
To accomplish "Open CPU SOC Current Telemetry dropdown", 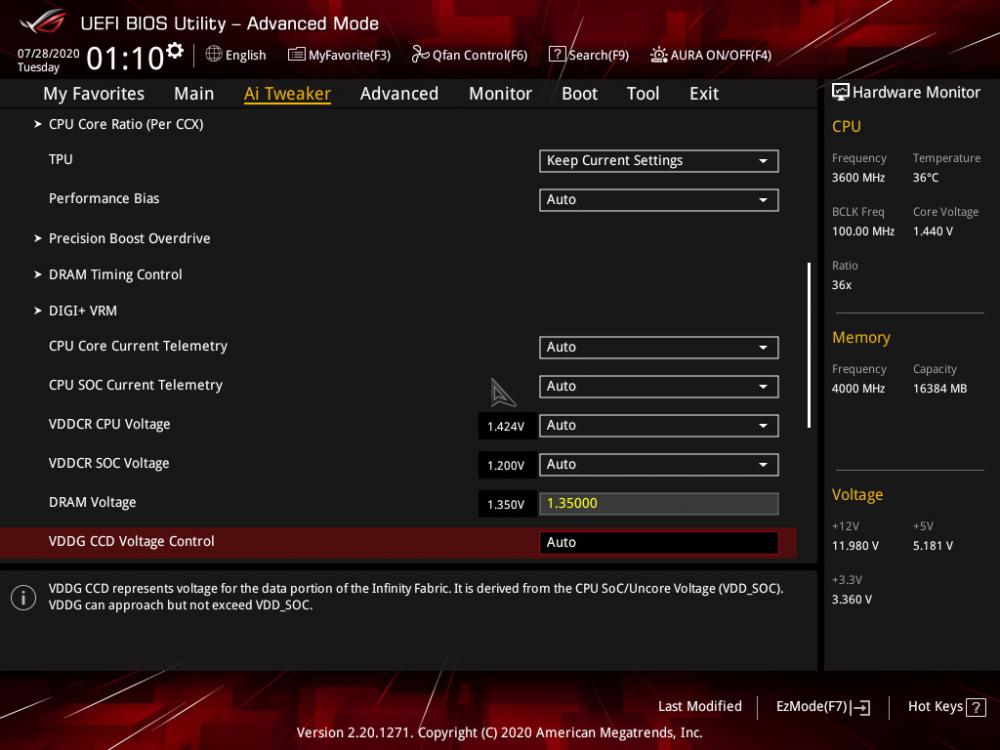I will (659, 386).
